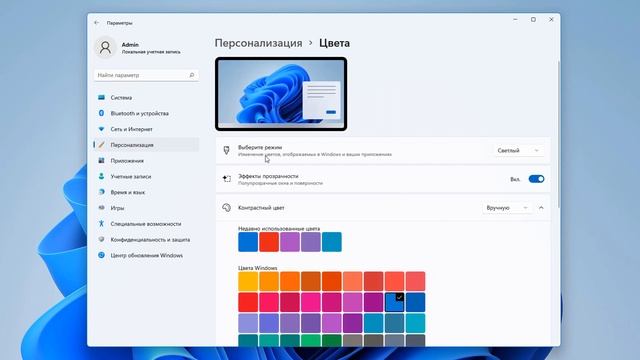This screenshot has width=640, height=360.
Task: Click the Специальные возможности accessibility icon
Action: [101, 224]
